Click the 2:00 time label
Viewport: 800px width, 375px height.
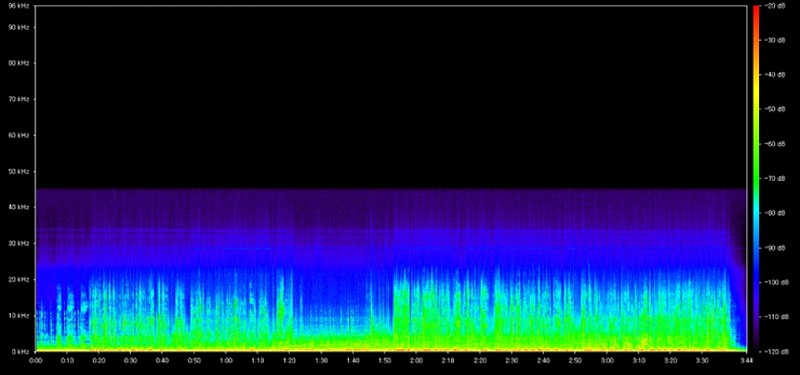point(416,360)
